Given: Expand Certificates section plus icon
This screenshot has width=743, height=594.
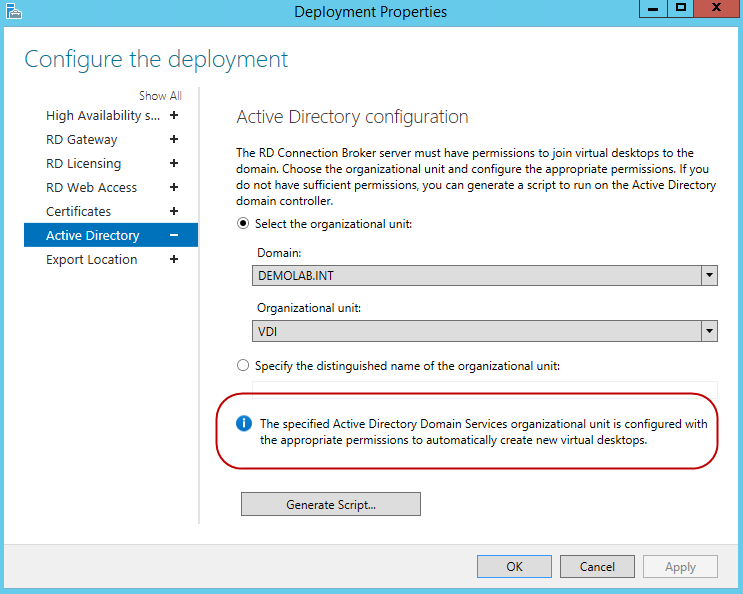Looking at the screenshot, I should (174, 211).
